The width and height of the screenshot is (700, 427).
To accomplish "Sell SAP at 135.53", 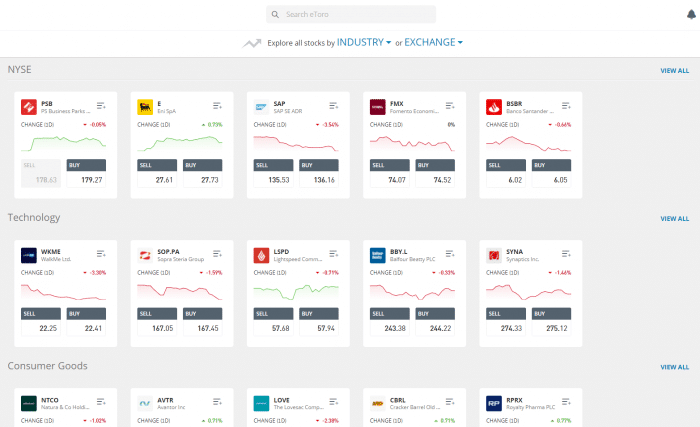I will 273,173.
